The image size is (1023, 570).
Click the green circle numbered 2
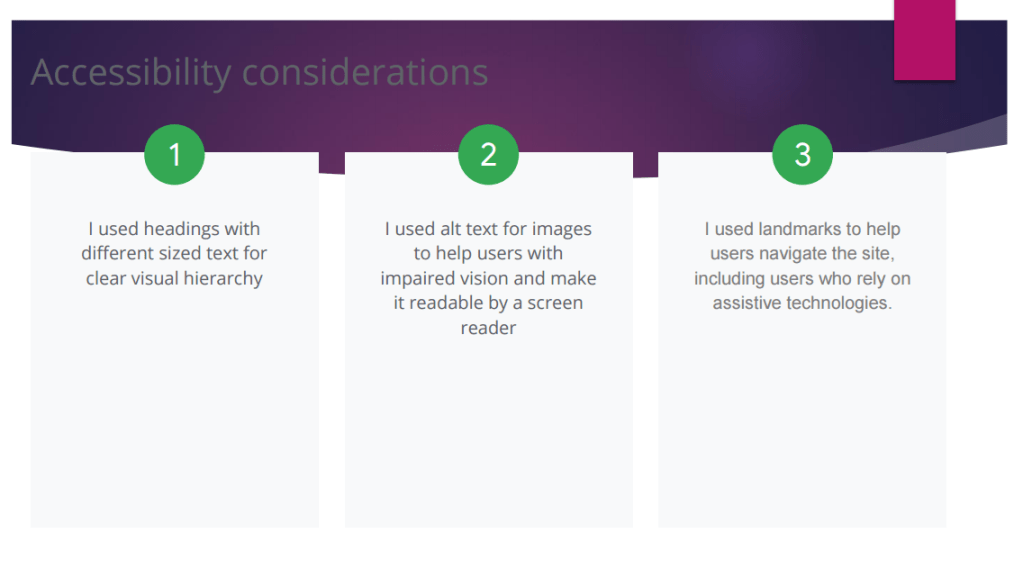tap(488, 155)
